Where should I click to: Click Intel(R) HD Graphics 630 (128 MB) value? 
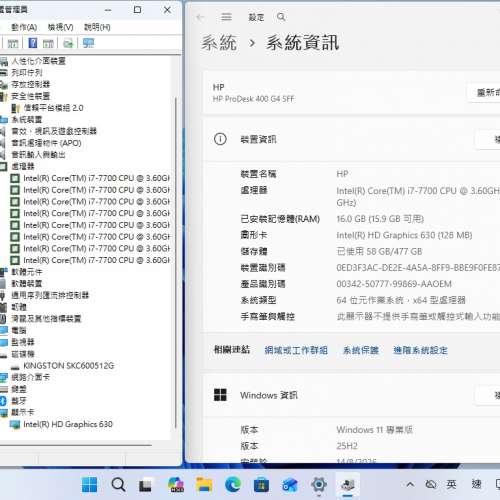coord(404,235)
